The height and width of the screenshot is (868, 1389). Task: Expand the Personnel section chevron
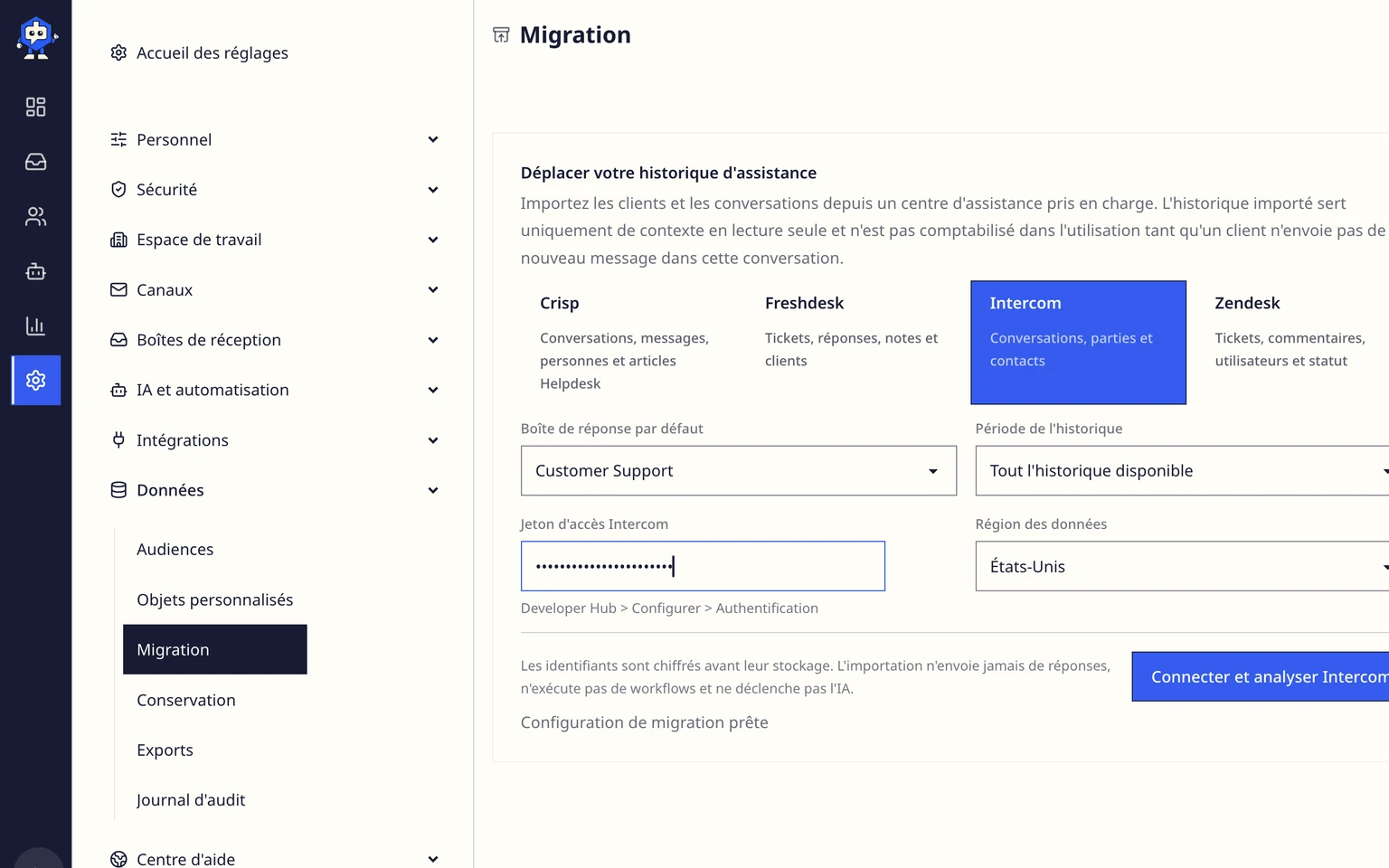[433, 139]
